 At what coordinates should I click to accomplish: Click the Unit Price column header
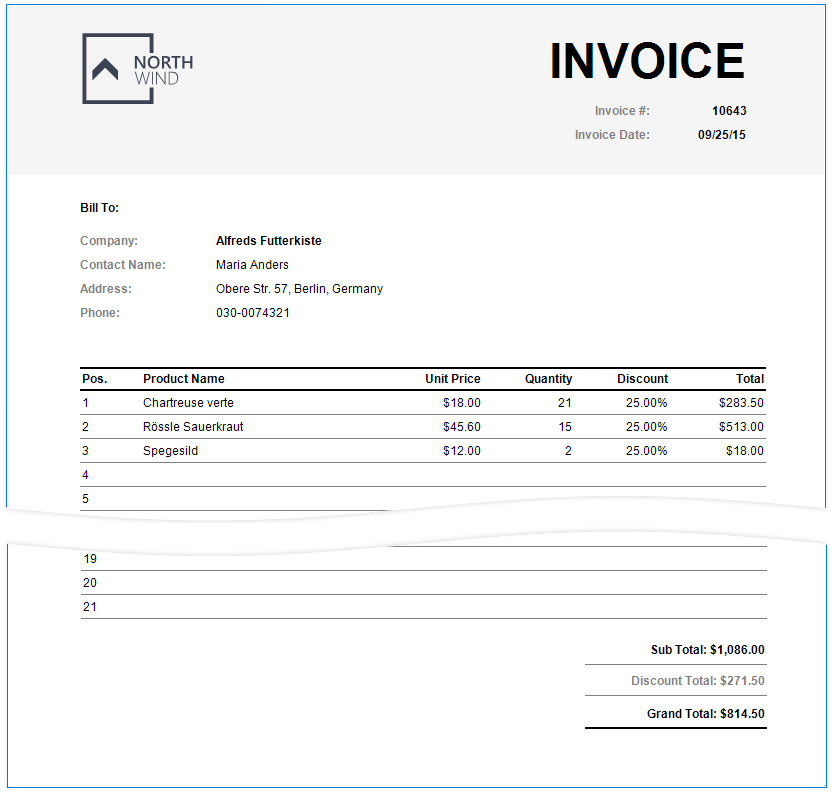452,378
